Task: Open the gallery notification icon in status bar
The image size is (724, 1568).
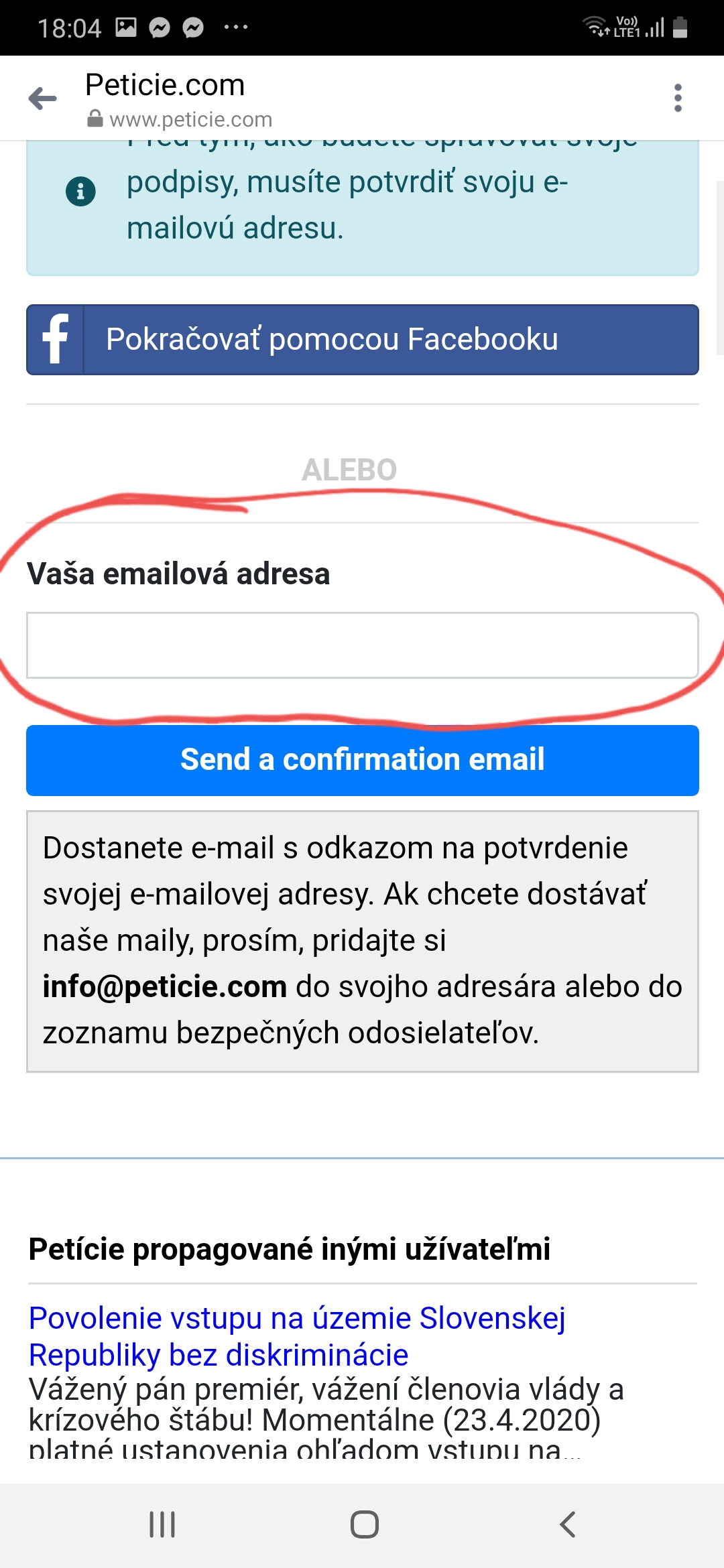Action: [x=126, y=27]
